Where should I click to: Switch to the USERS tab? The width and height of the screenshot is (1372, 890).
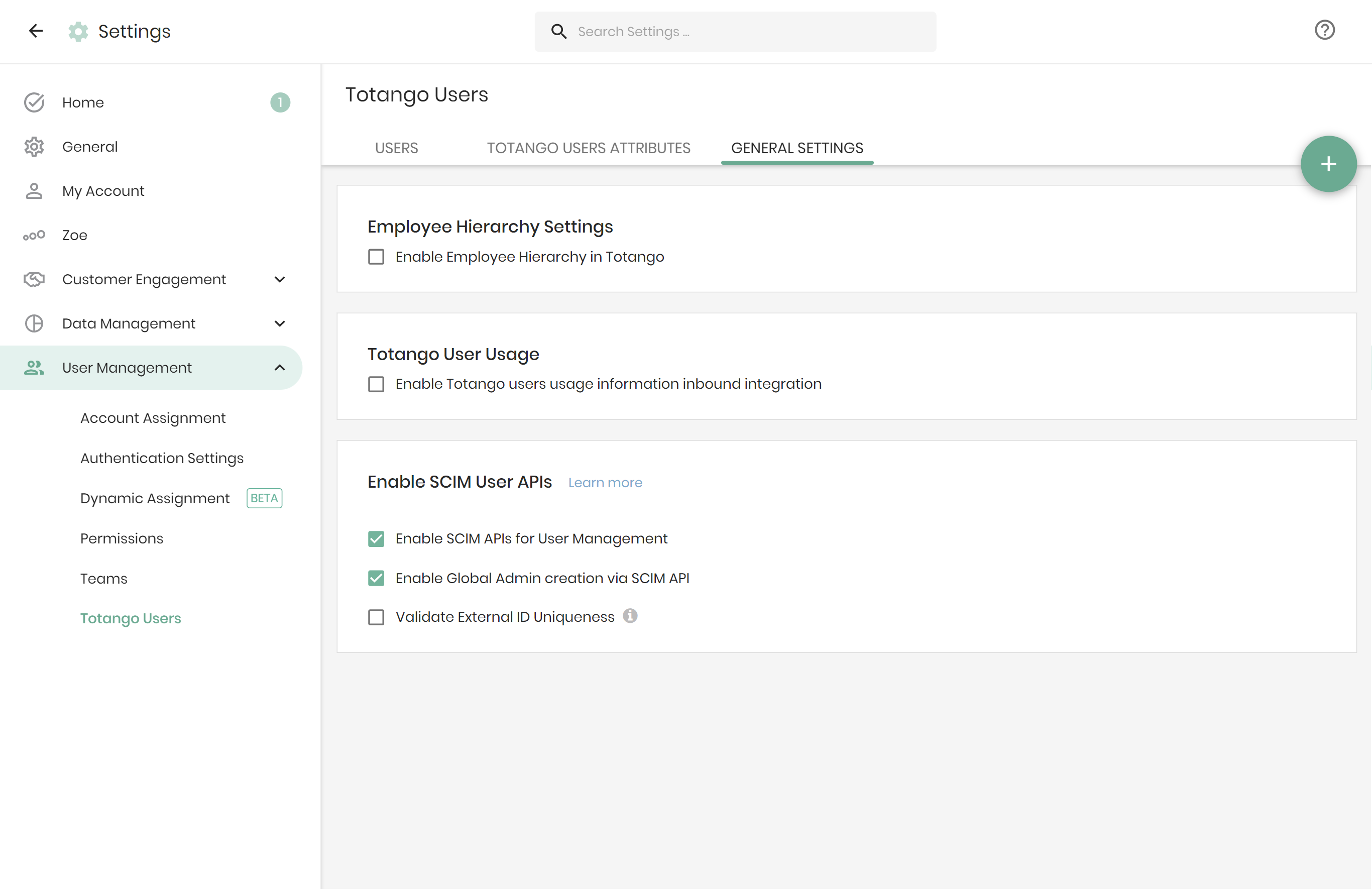click(397, 148)
